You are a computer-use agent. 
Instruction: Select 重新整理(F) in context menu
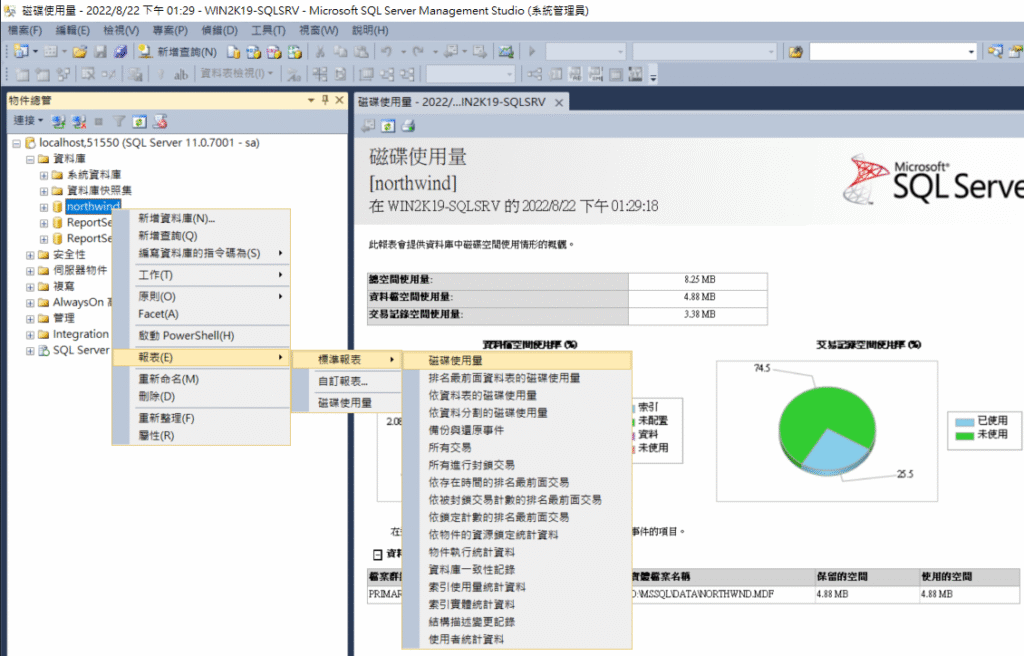[x=201, y=418]
